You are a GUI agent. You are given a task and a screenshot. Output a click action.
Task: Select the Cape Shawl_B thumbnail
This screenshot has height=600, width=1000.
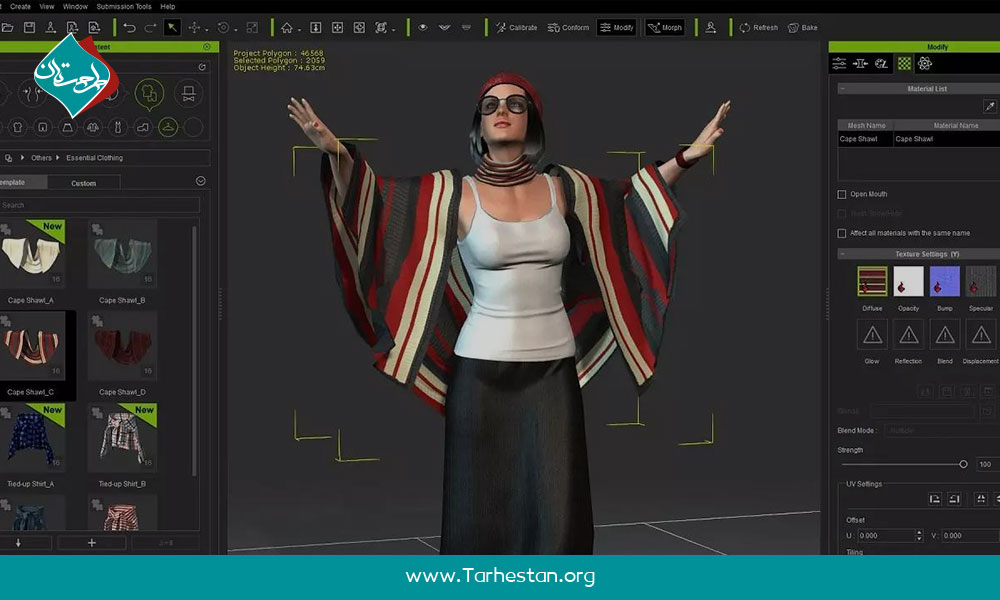(x=122, y=254)
